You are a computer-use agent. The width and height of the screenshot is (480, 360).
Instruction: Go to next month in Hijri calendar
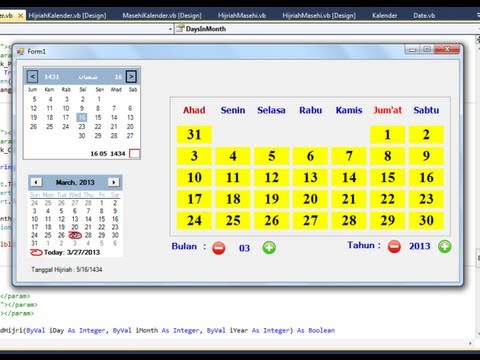coord(131,77)
